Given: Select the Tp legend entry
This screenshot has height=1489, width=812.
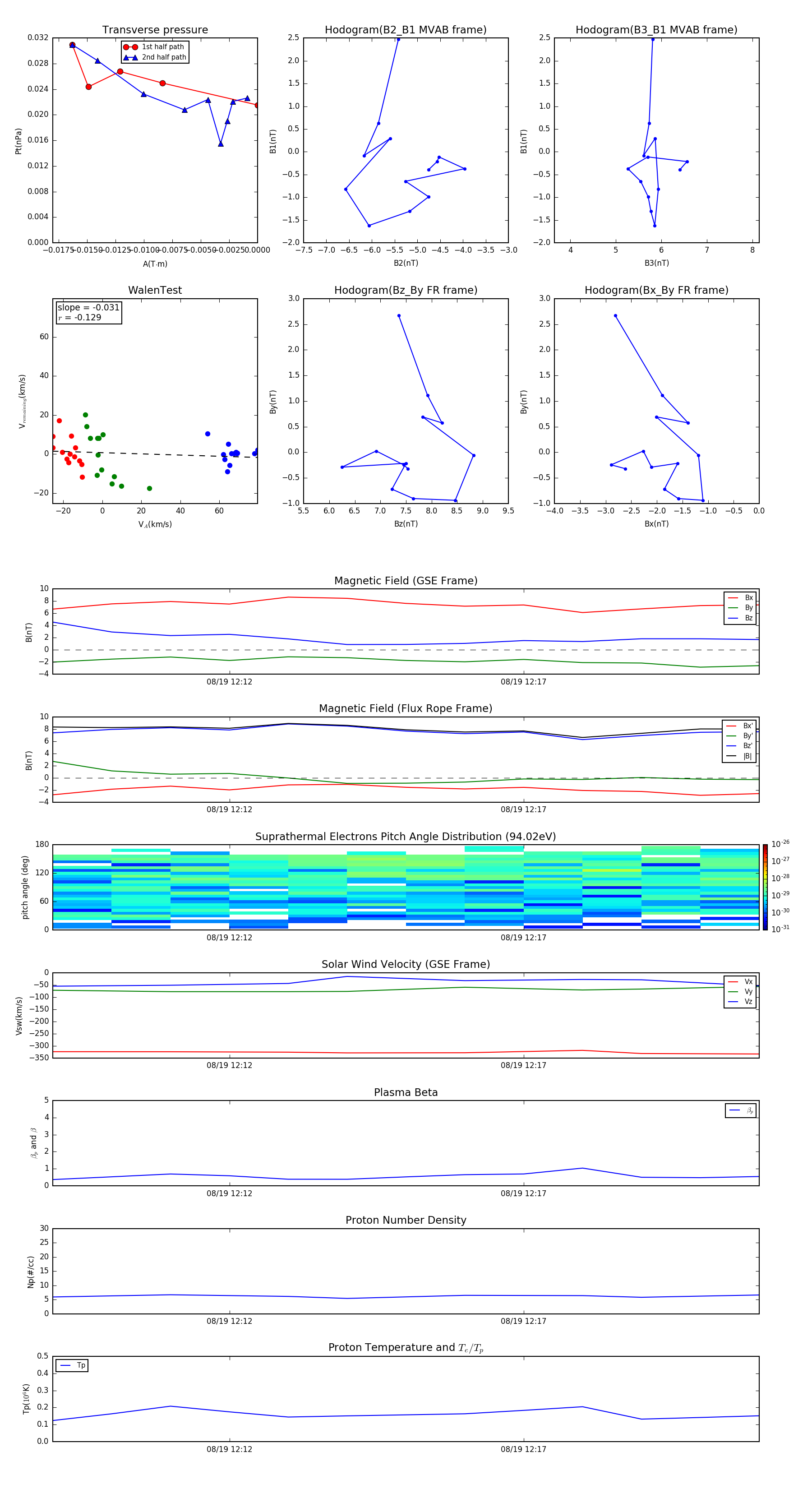Looking at the screenshot, I should (x=72, y=1365).
